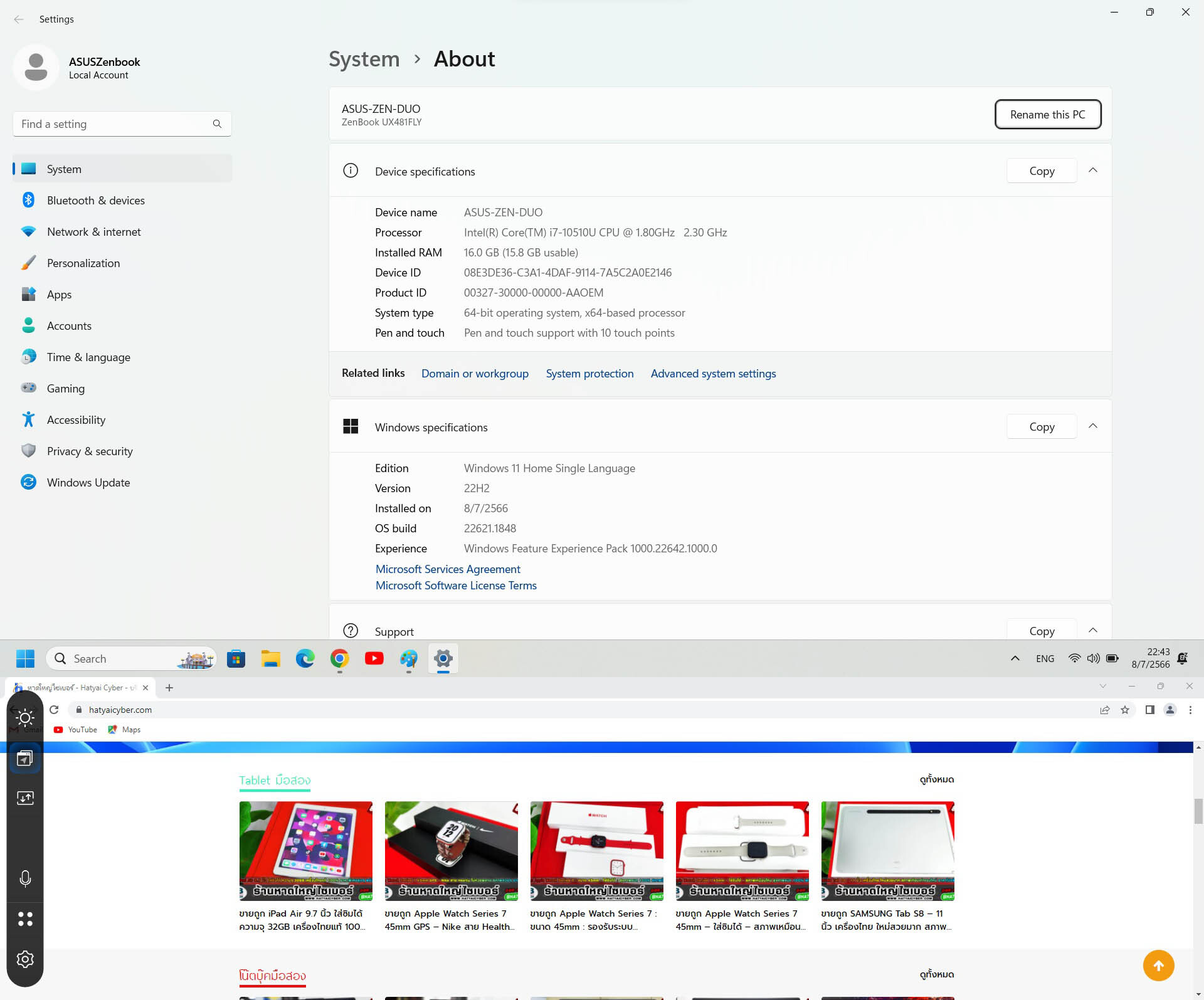
Task: Go to Privacy & security
Action: [122, 451]
